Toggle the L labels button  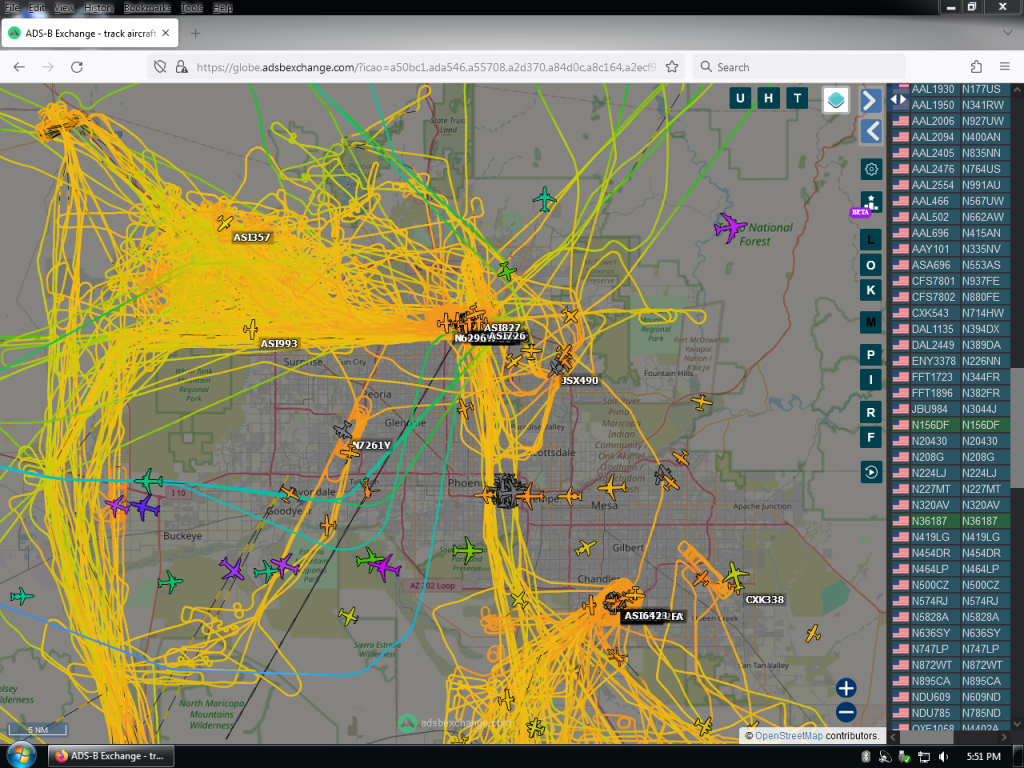pos(871,240)
